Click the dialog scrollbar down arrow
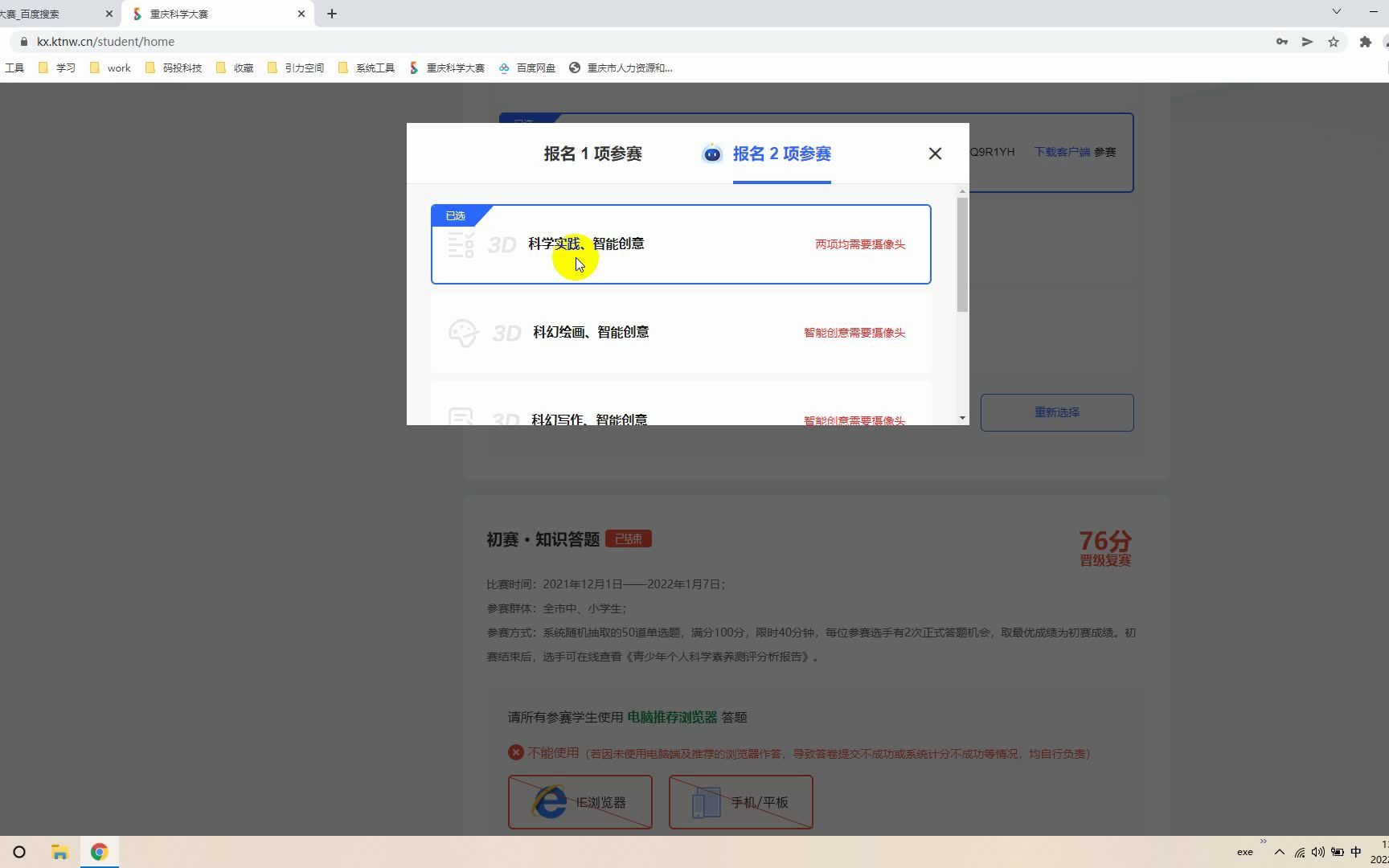 962,418
